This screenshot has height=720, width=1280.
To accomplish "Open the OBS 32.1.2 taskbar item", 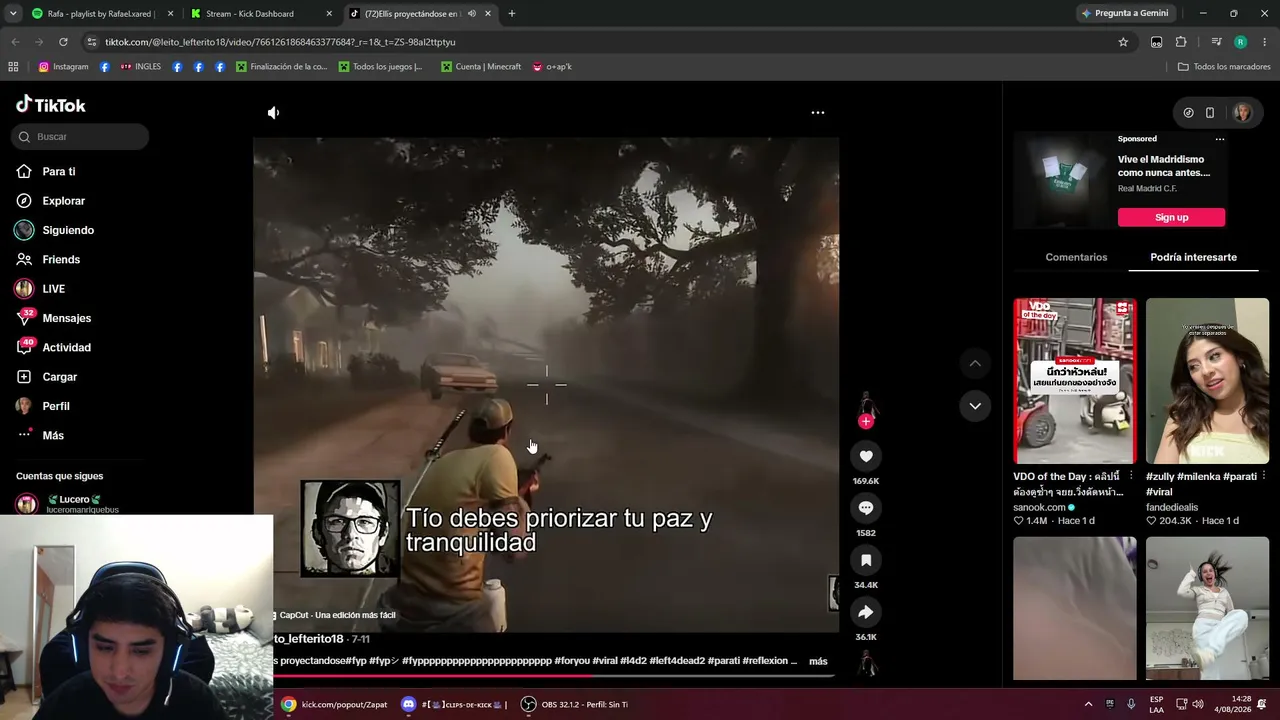I will point(575,704).
